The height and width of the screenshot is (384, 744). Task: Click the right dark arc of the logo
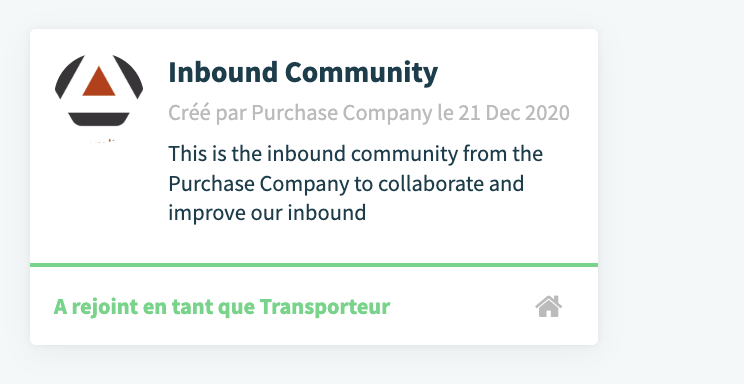click(x=129, y=76)
